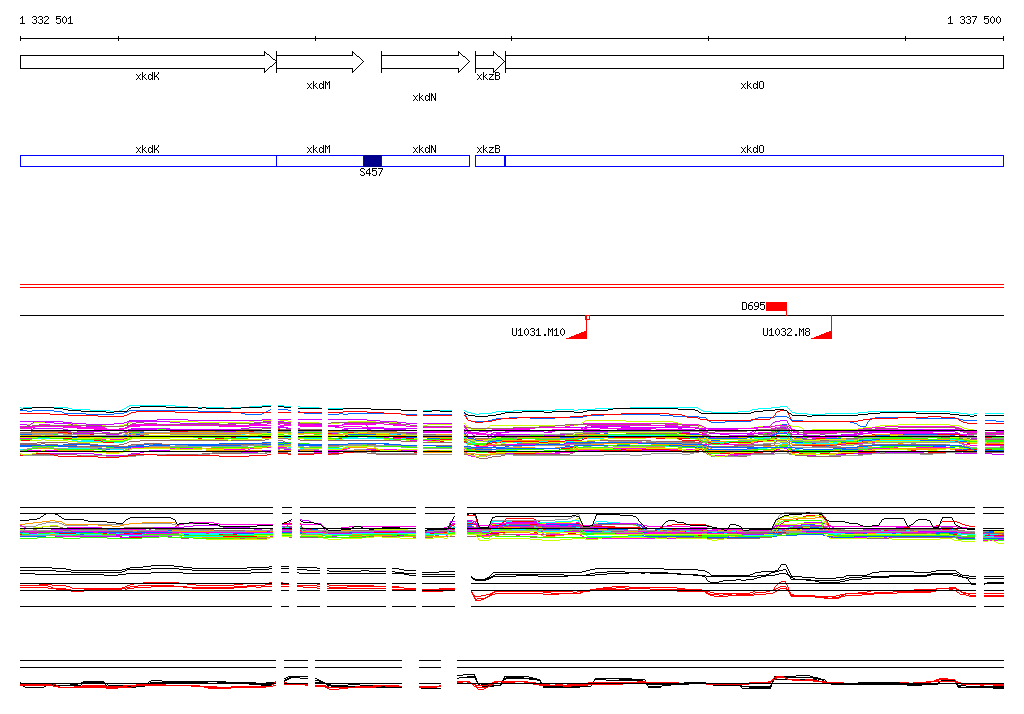This screenshot has width=1024, height=714.
Task: Click the xkzB blue transcript box
Action: pos(490,161)
